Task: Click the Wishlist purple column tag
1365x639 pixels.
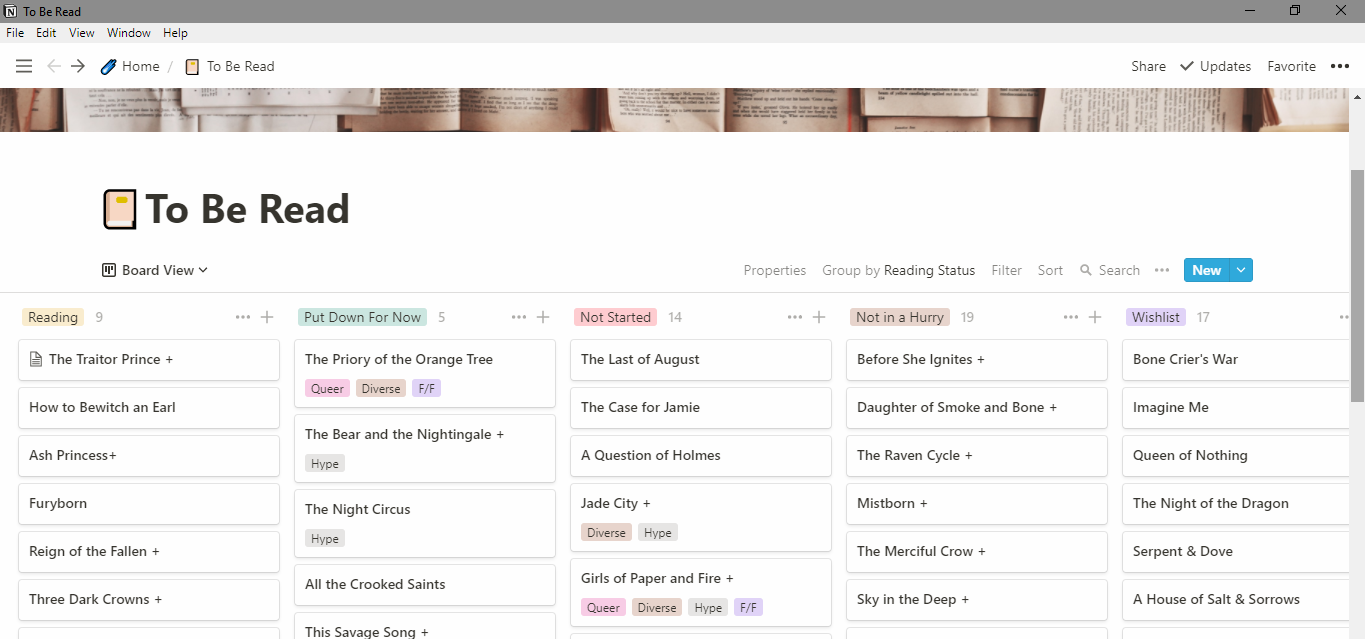Action: click(x=1155, y=317)
